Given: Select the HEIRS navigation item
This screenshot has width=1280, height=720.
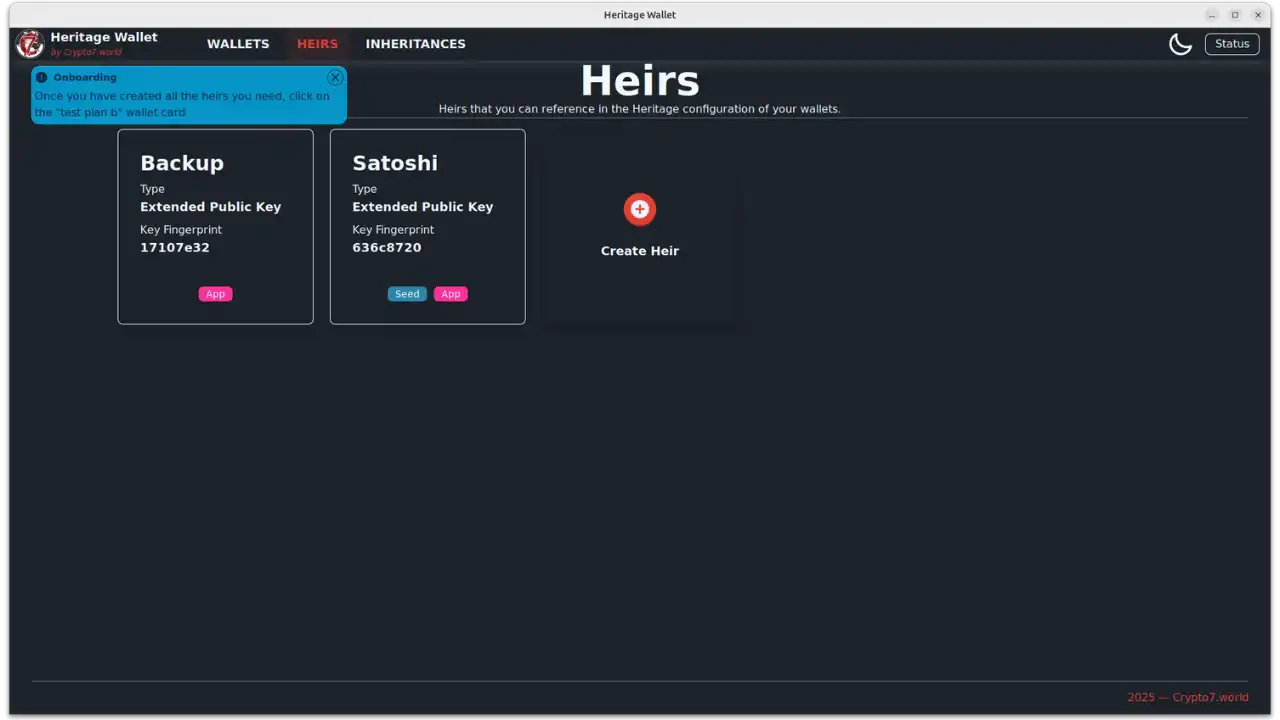Looking at the screenshot, I should [x=317, y=43].
